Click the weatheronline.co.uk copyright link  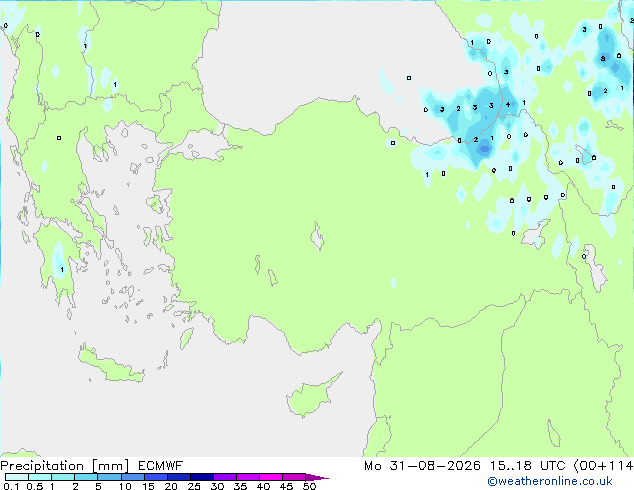(550, 481)
